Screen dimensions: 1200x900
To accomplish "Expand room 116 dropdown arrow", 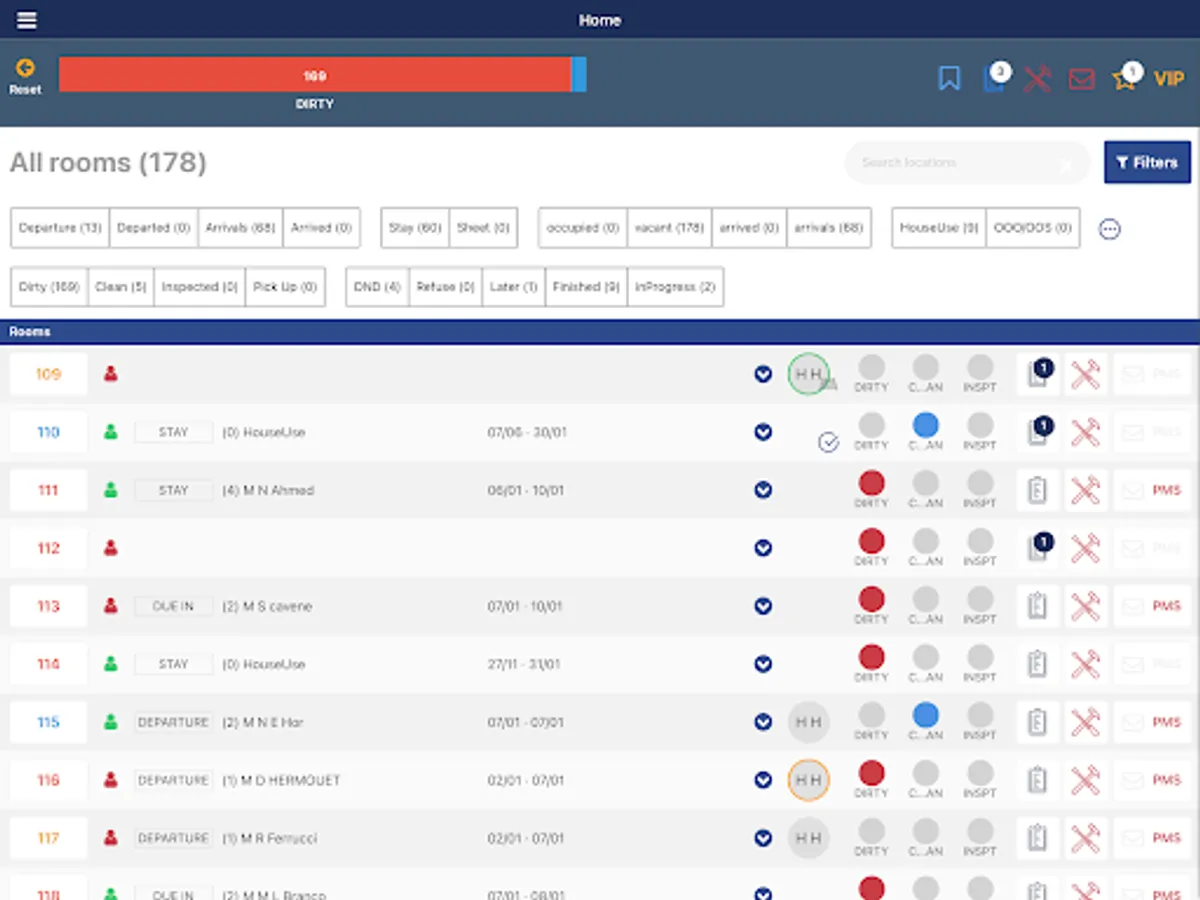I will tap(763, 780).
